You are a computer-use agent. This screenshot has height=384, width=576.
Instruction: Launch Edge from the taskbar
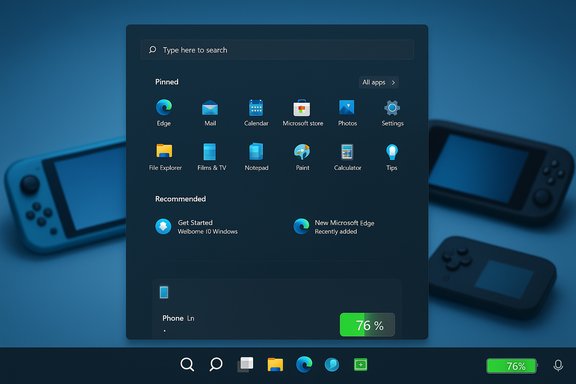click(304, 365)
